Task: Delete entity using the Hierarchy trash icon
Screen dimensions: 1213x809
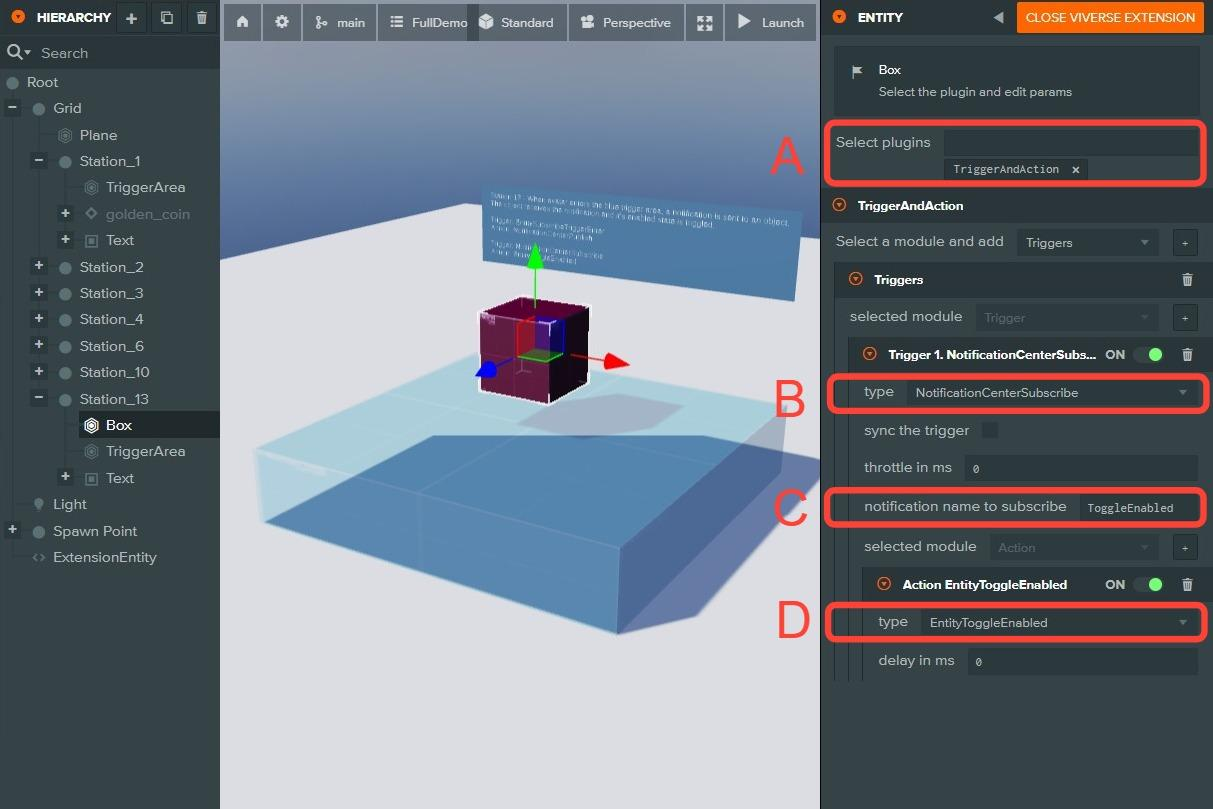Action: pos(202,18)
